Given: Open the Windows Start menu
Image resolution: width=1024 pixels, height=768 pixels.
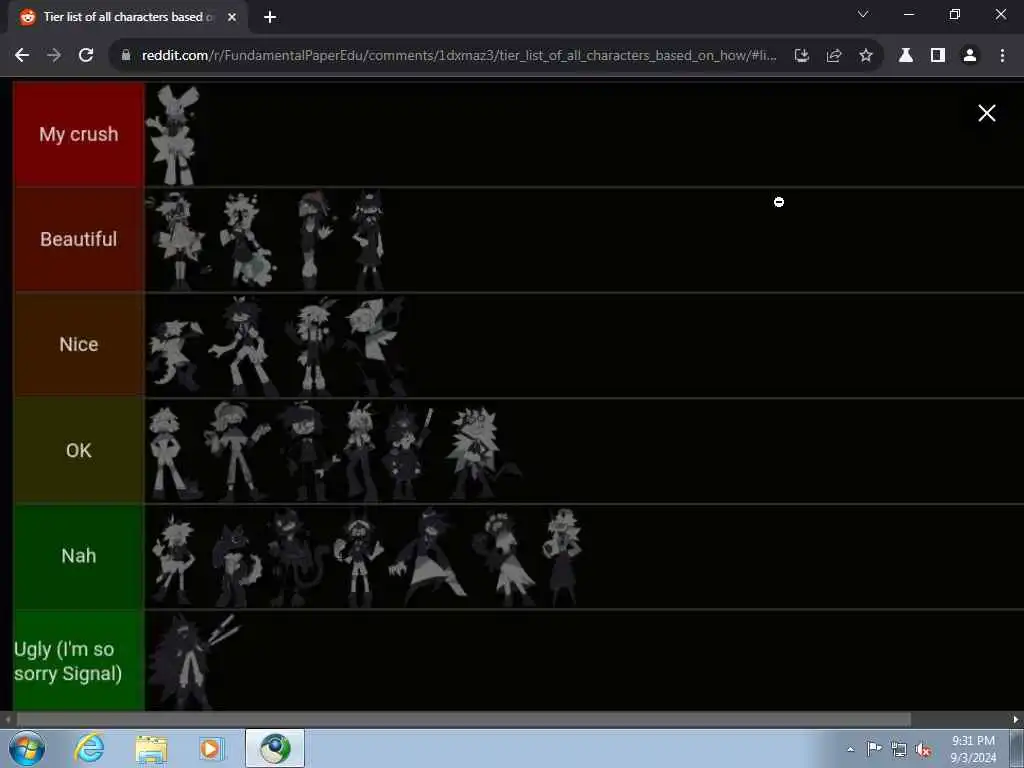Looking at the screenshot, I should click(27, 748).
